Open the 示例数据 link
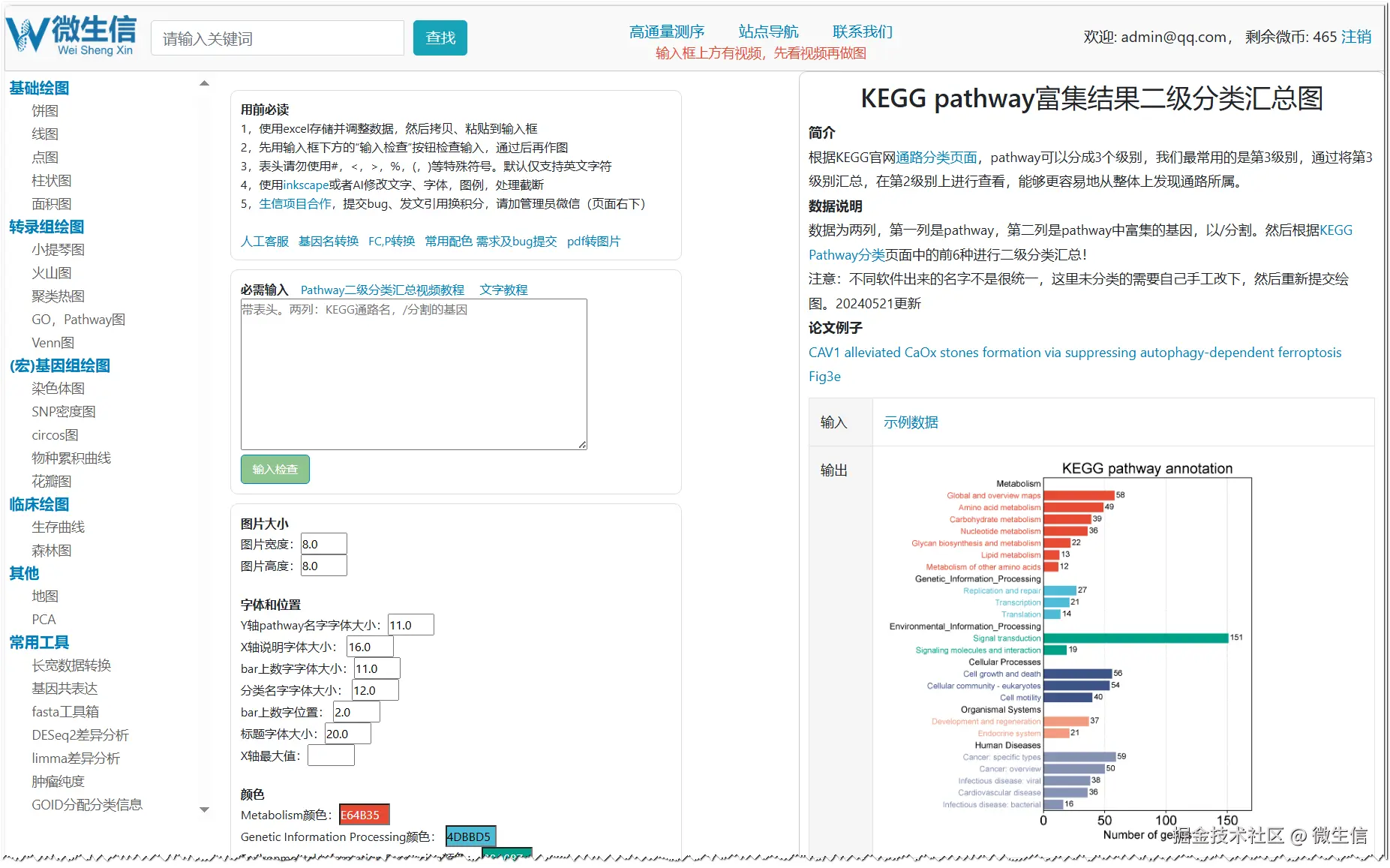Viewport: 1390px width, 868px height. pos(911,422)
